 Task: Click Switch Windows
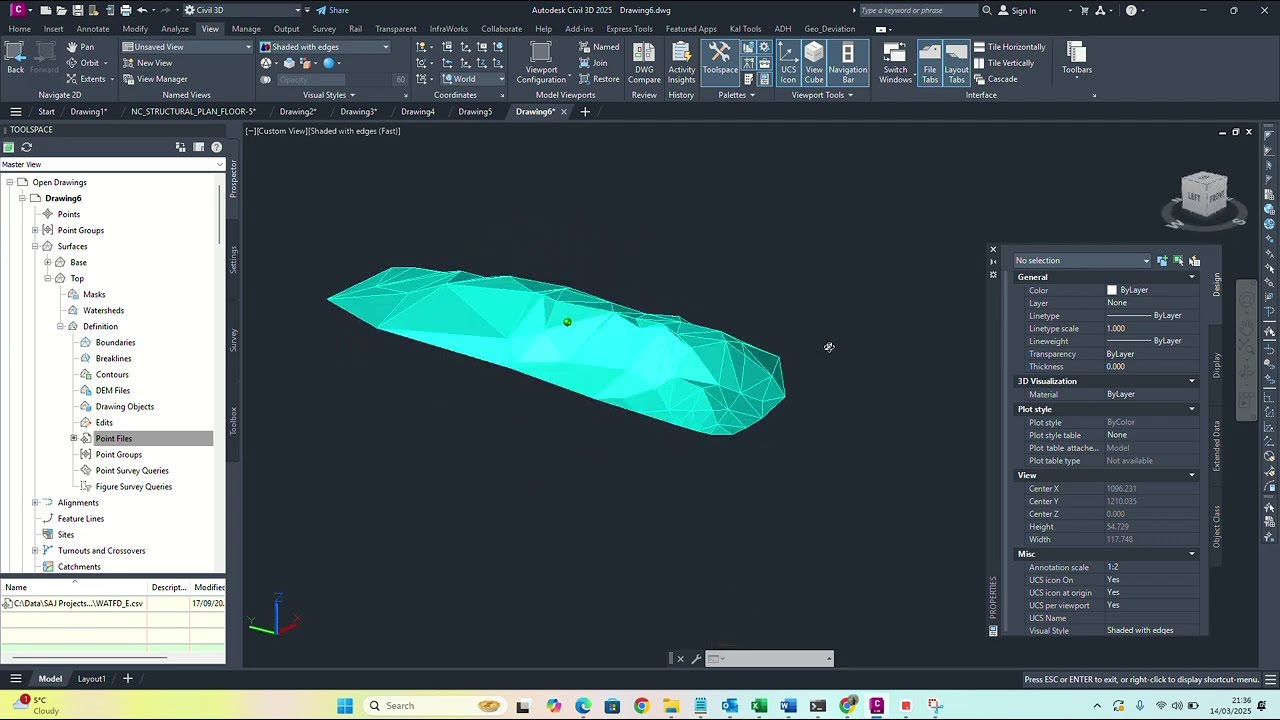click(x=895, y=62)
